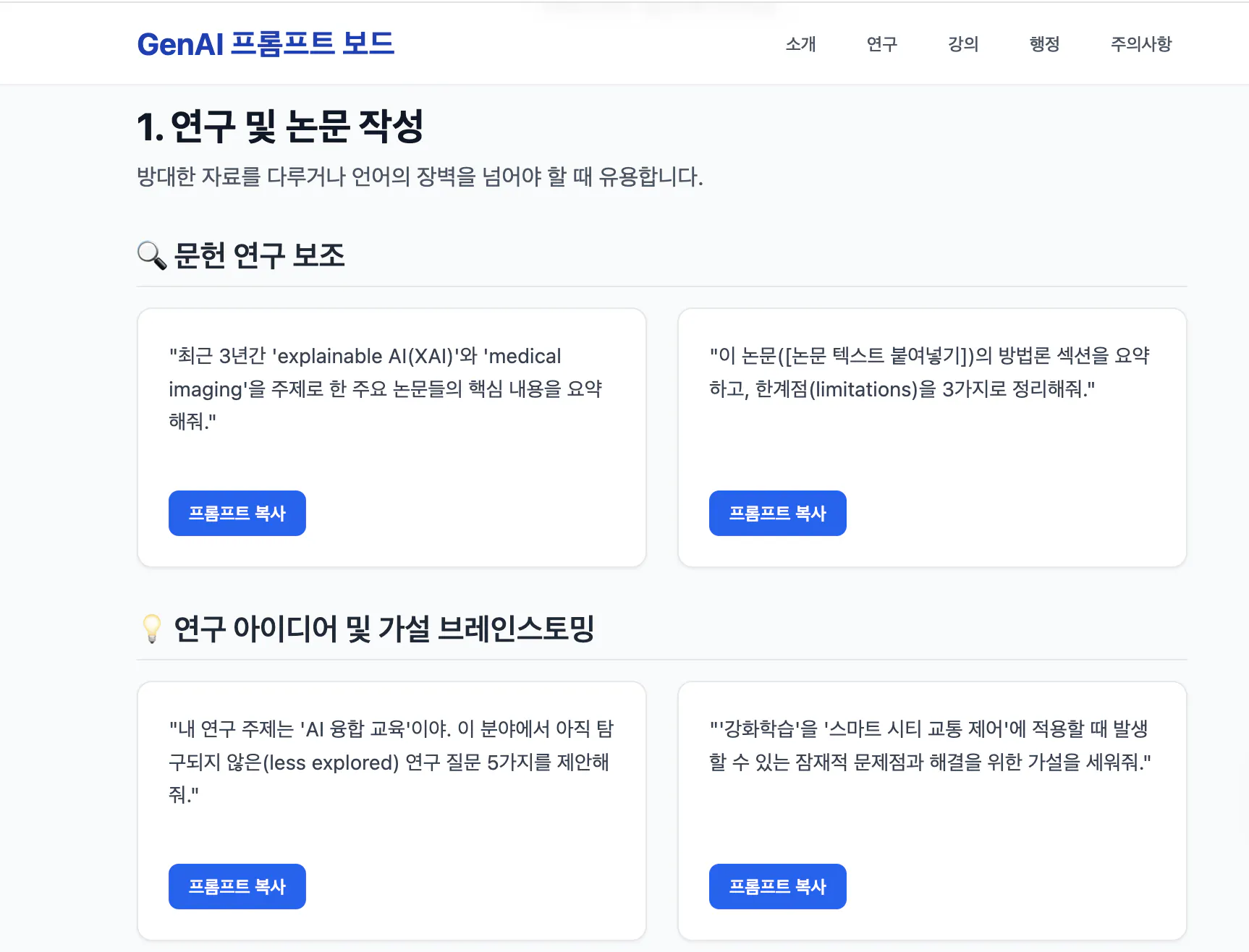Click the 문헌 연구 보조 section heading
The height and width of the screenshot is (952, 1249).
click(x=258, y=255)
